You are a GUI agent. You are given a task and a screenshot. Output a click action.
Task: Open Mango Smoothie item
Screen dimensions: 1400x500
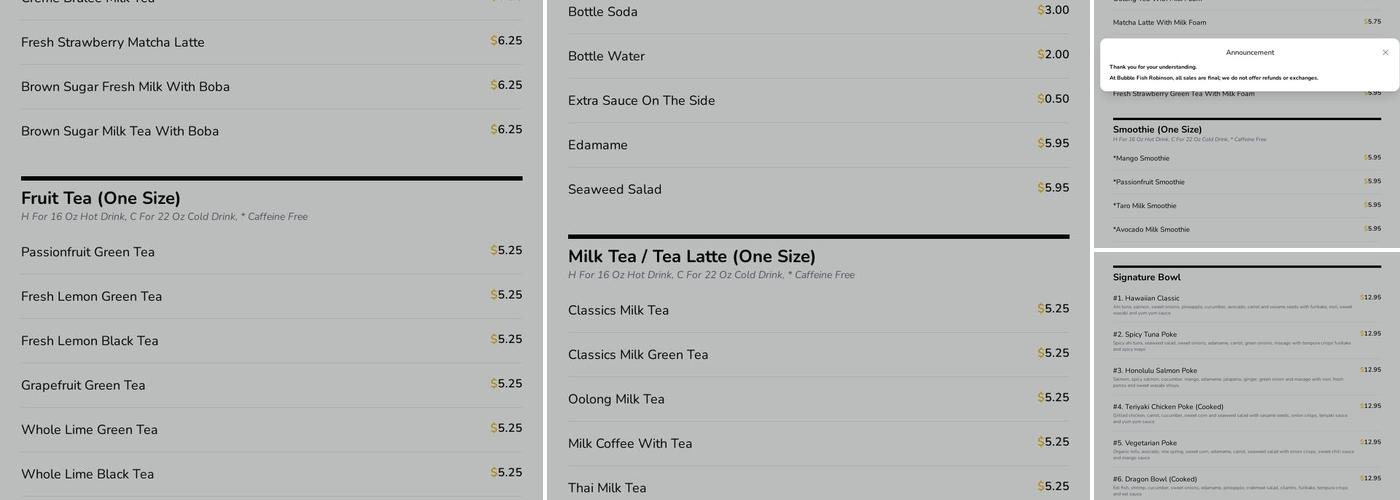point(1141,158)
